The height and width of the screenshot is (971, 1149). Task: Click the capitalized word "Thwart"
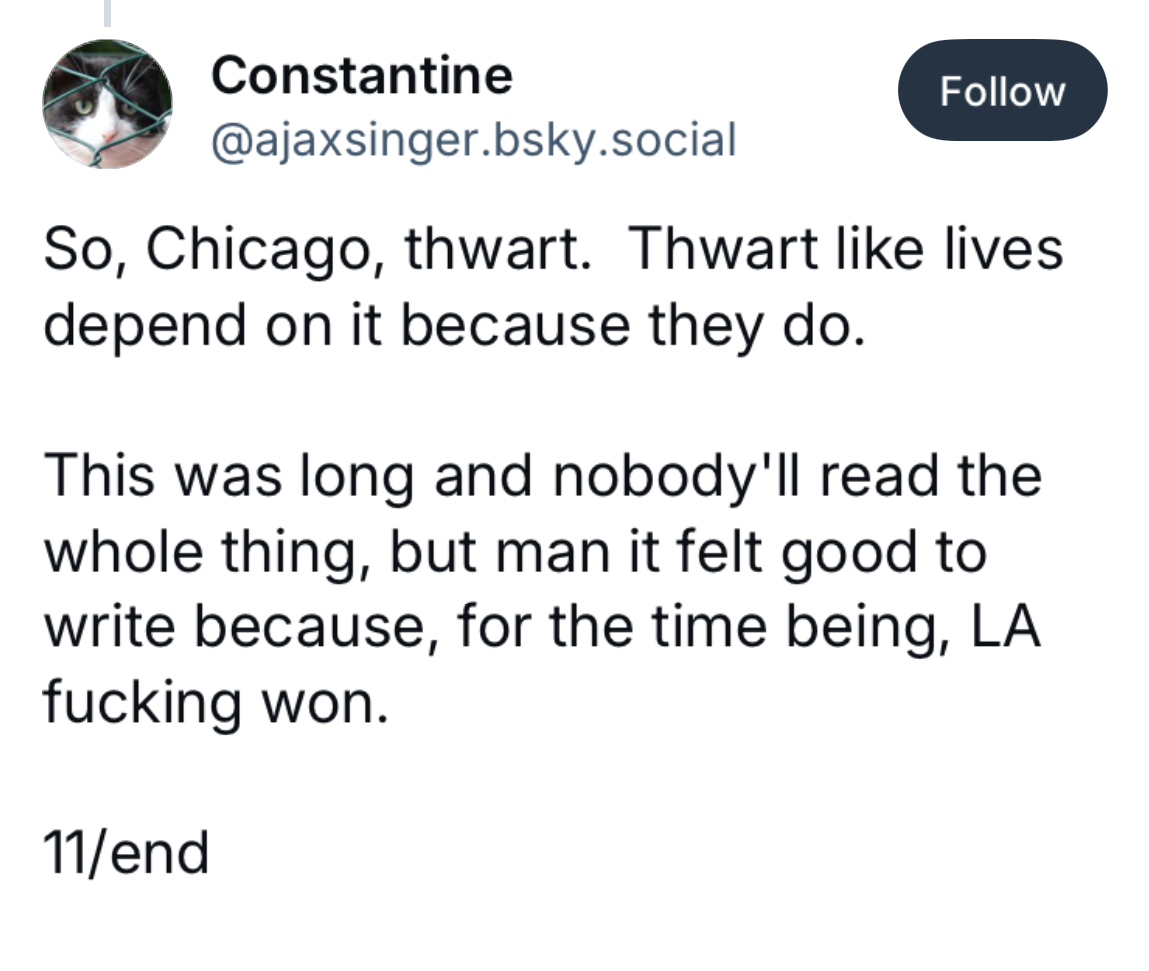click(723, 248)
